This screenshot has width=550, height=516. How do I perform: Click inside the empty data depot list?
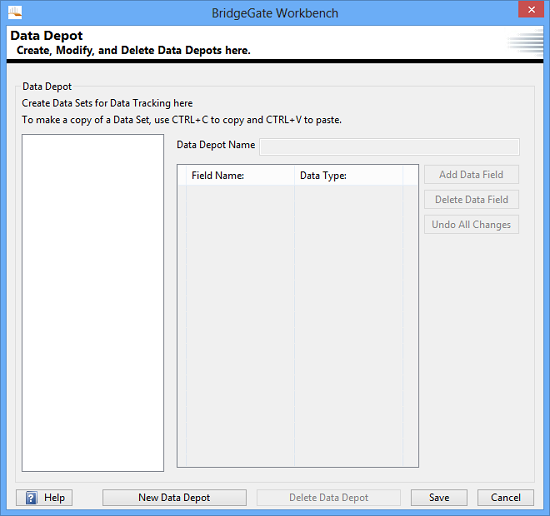coord(93,303)
